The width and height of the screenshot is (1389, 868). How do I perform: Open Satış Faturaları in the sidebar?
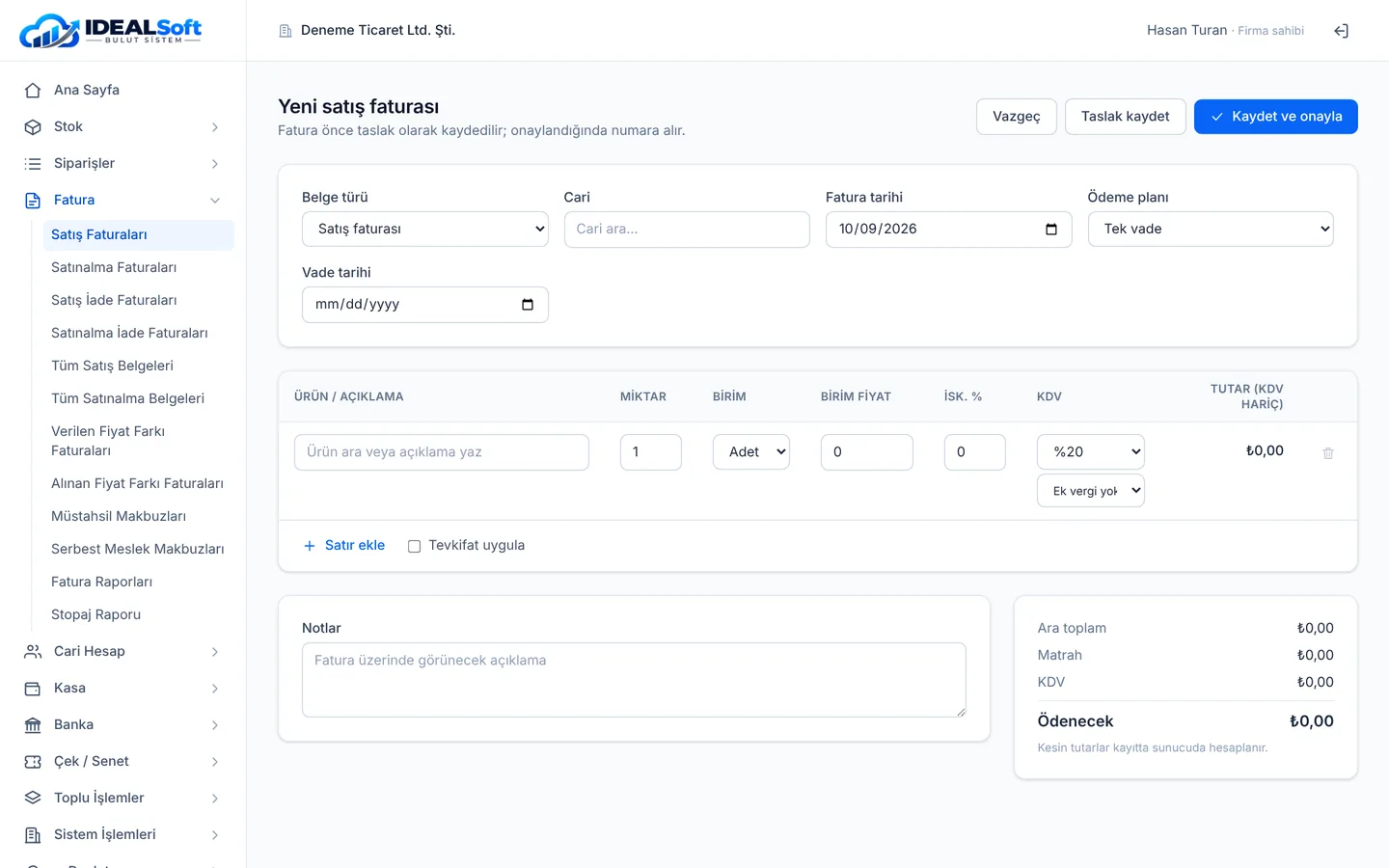click(x=139, y=235)
